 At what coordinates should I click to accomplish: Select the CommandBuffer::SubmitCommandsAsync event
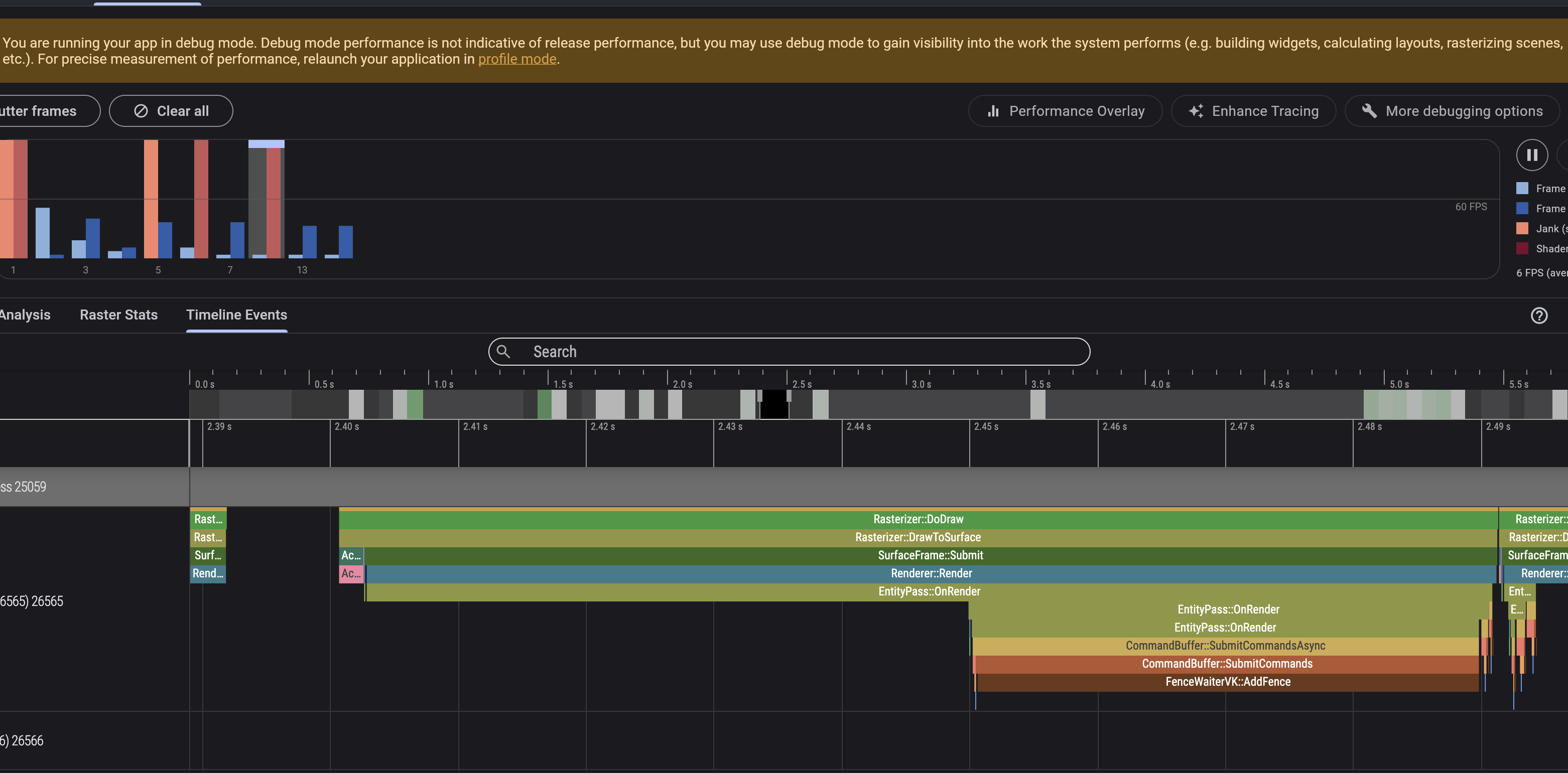click(1225, 645)
